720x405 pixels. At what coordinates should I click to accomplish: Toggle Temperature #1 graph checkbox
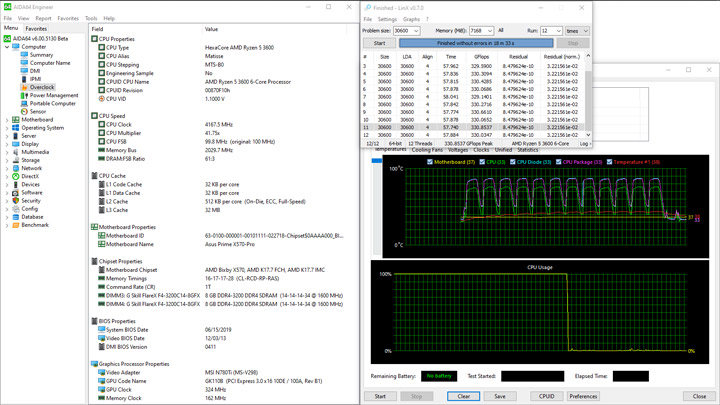[609, 162]
